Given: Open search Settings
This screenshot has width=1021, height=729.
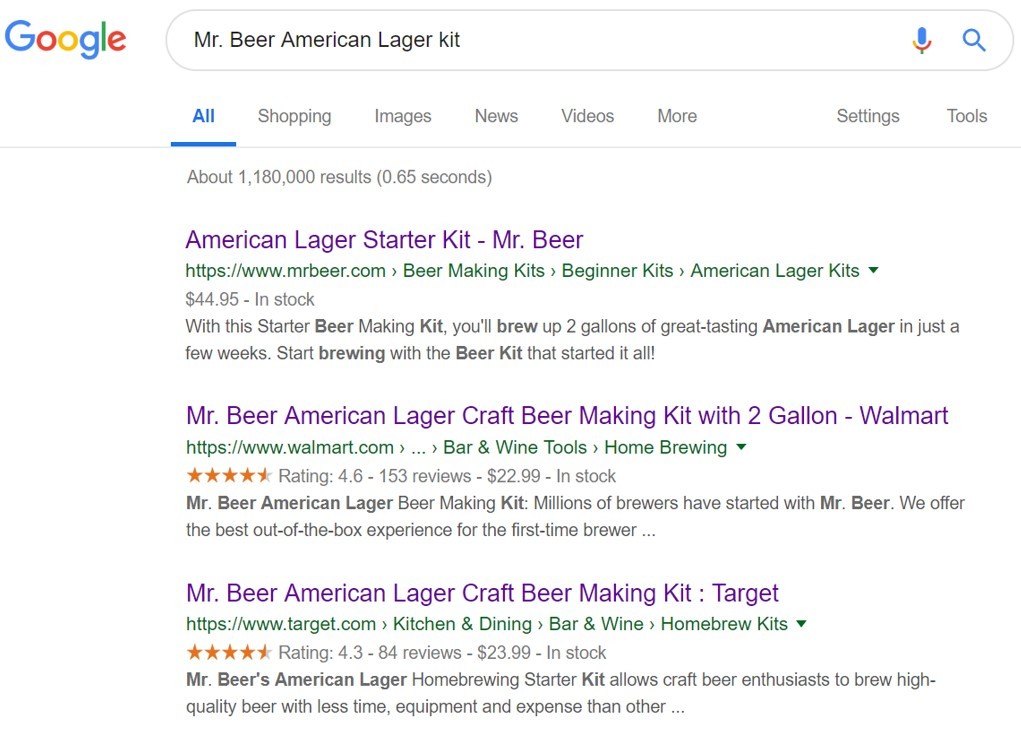Looking at the screenshot, I should pyautogui.click(x=868, y=116).
